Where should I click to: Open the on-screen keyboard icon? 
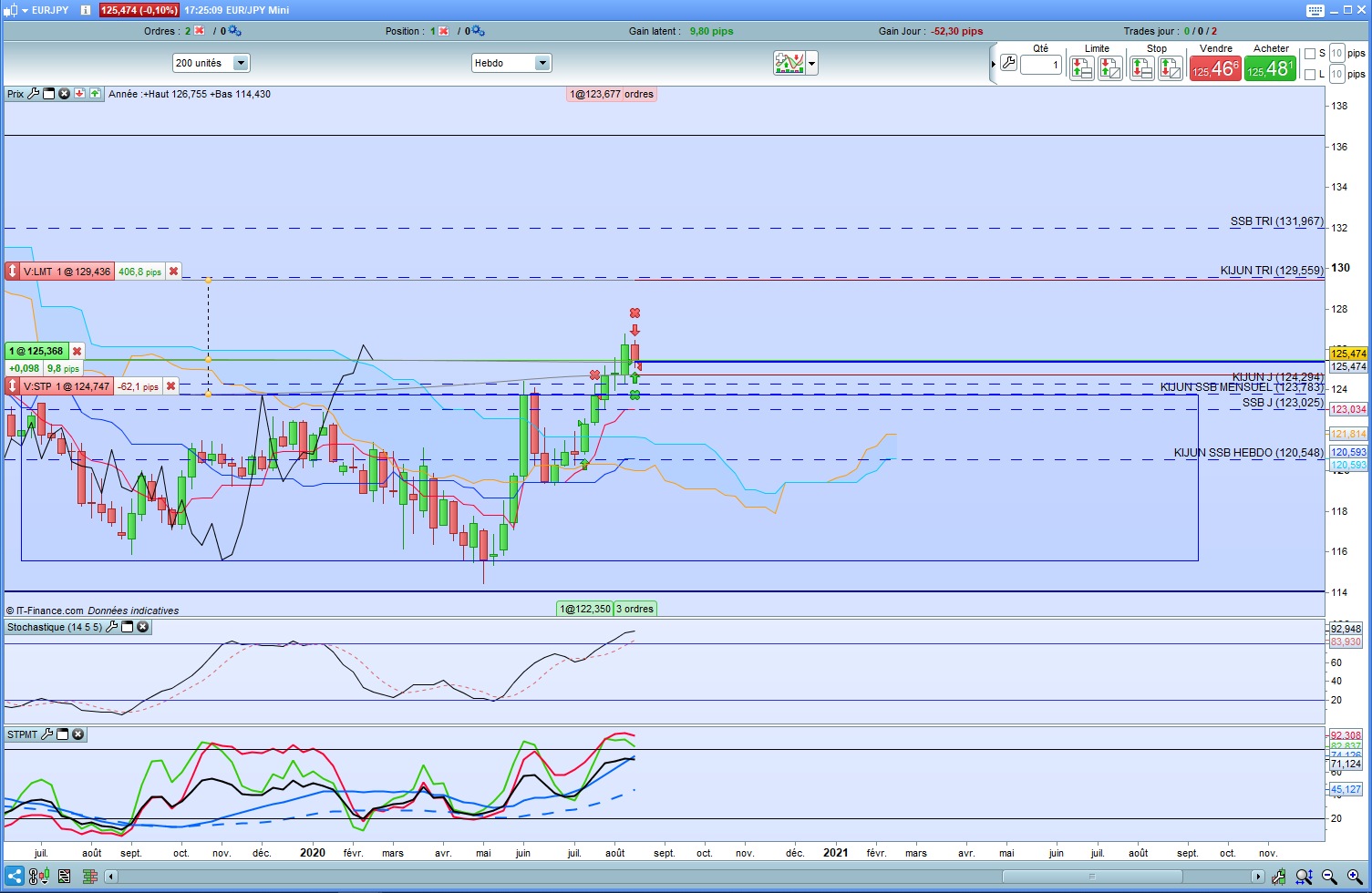point(1315,10)
